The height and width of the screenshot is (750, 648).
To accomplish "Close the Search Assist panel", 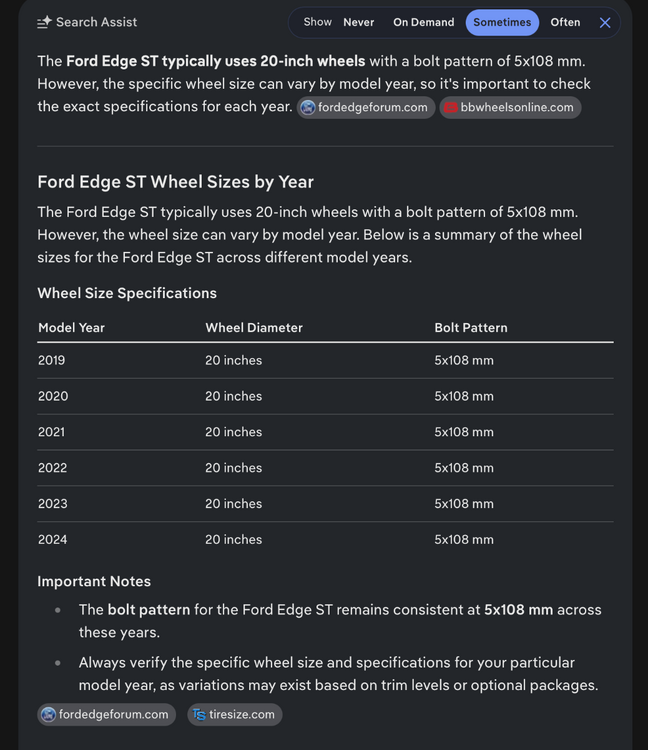I will click(604, 22).
